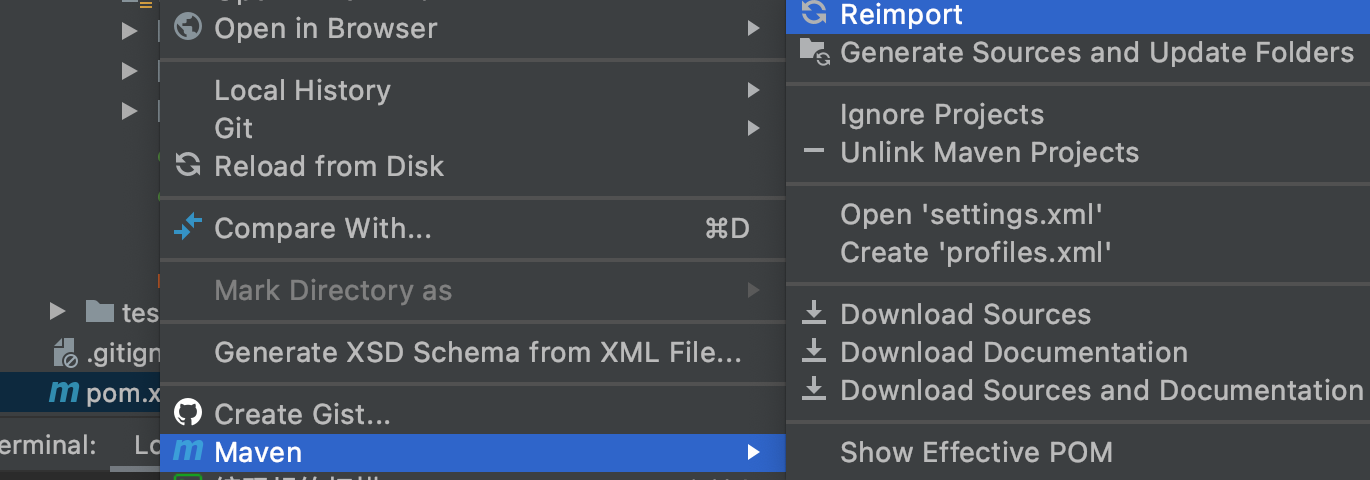
Task: Click the Download Sources arrow icon
Action: pos(815,314)
